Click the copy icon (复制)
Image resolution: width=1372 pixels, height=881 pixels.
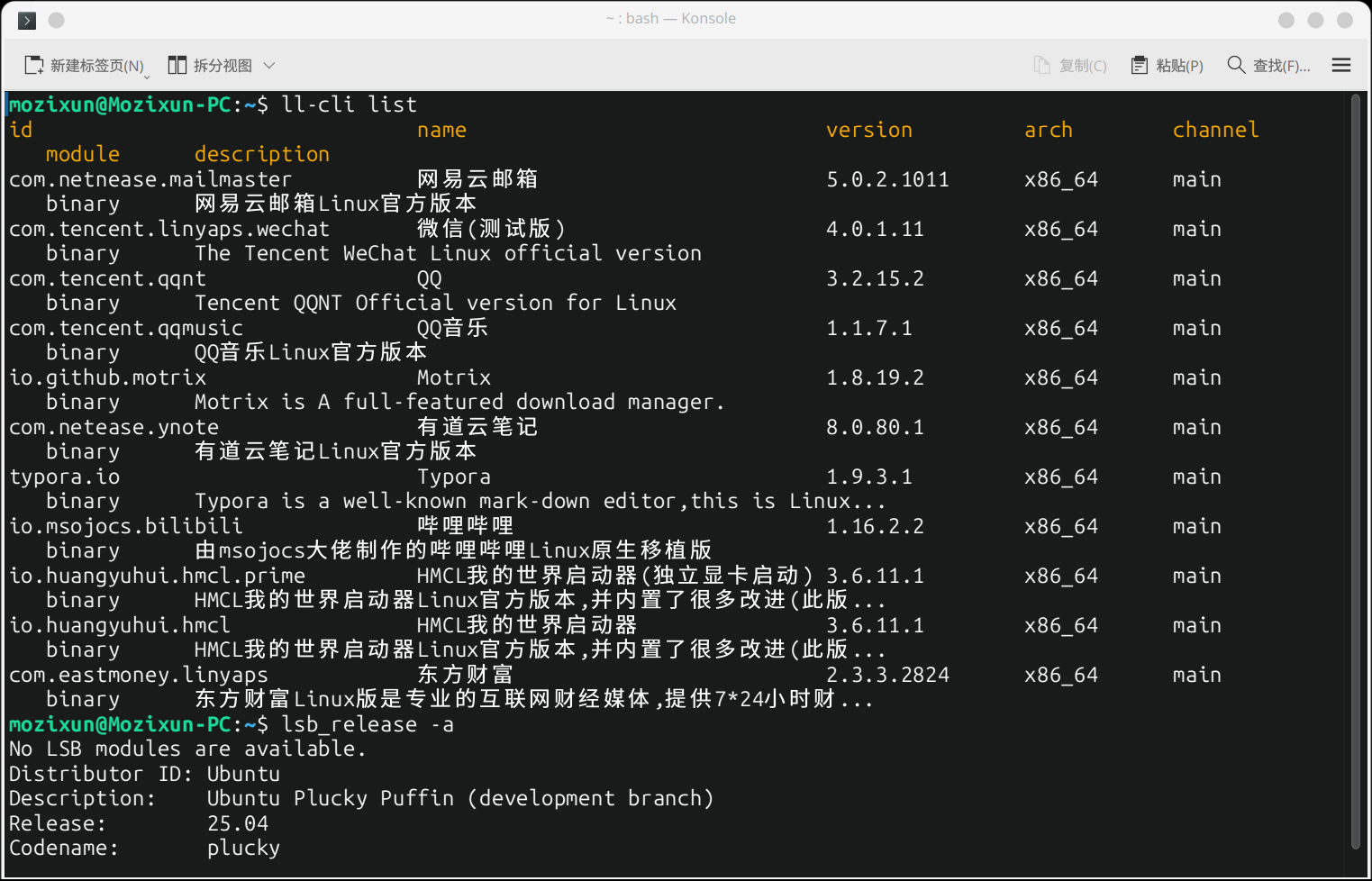click(1041, 65)
